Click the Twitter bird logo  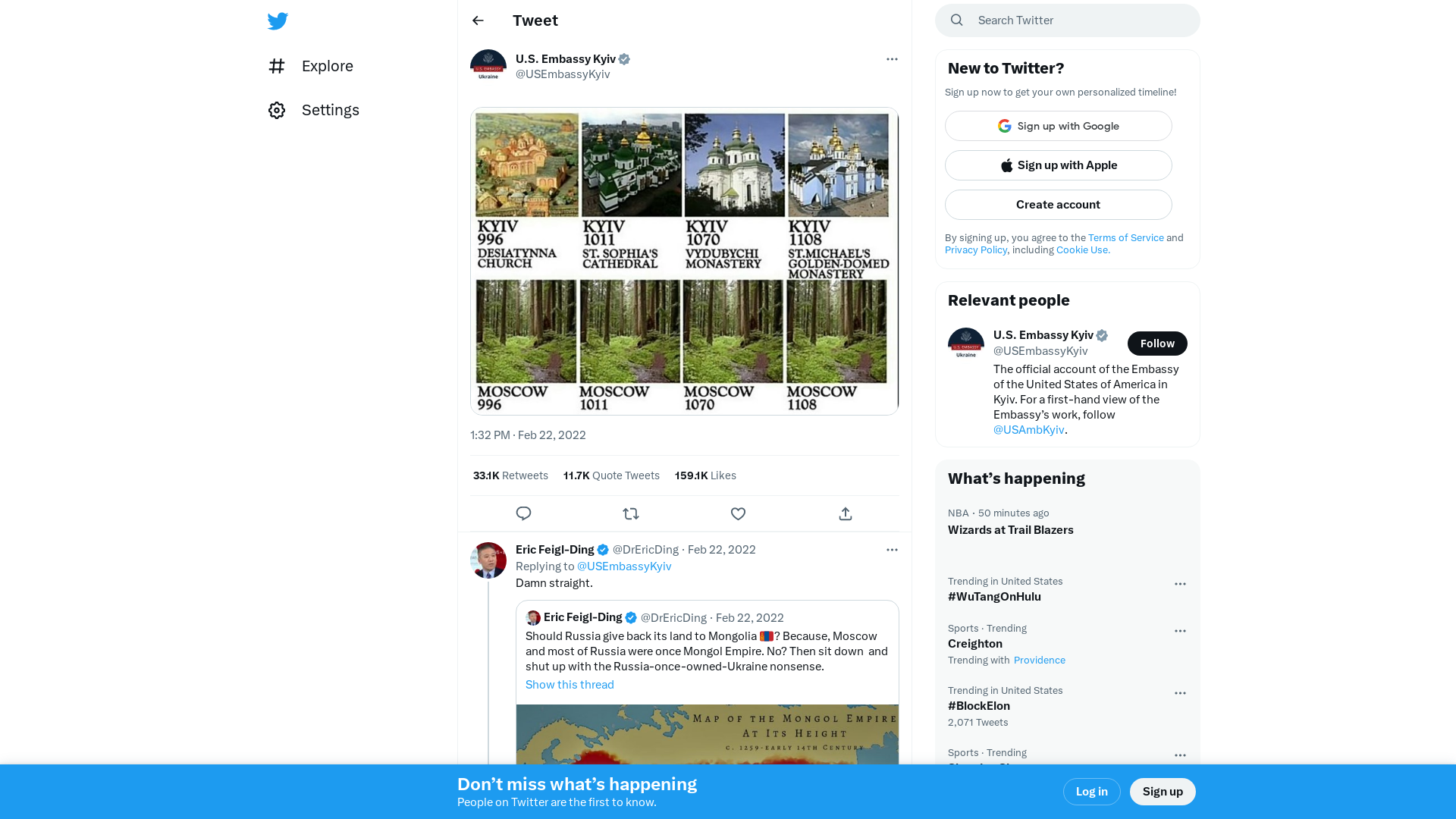coord(278,21)
